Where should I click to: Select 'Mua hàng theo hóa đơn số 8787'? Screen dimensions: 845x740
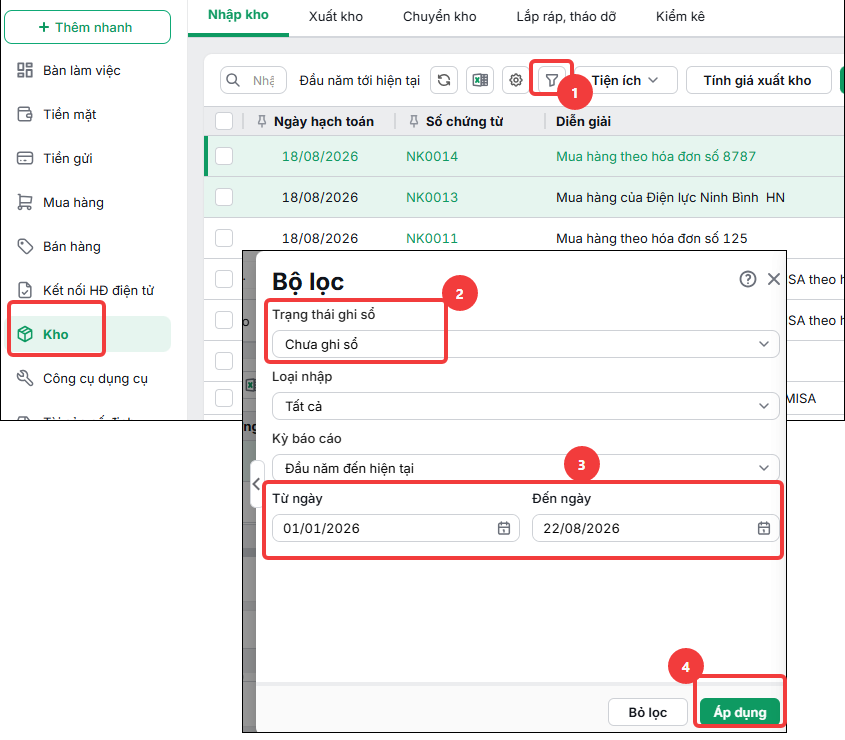656,156
